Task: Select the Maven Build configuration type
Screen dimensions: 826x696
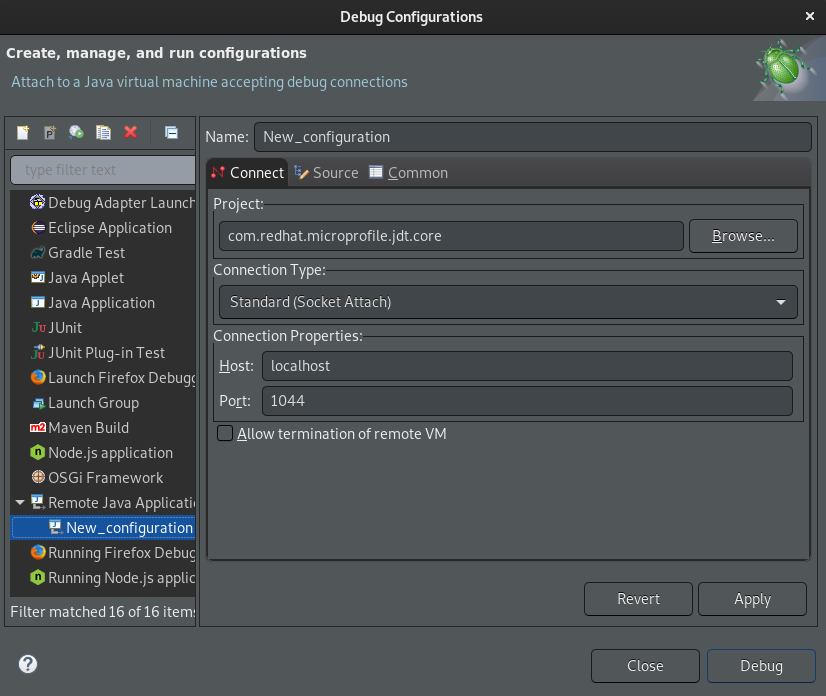Action: pyautogui.click(x=88, y=428)
